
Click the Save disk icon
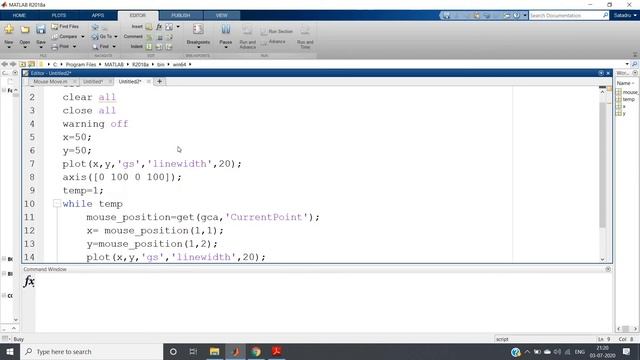point(41,29)
